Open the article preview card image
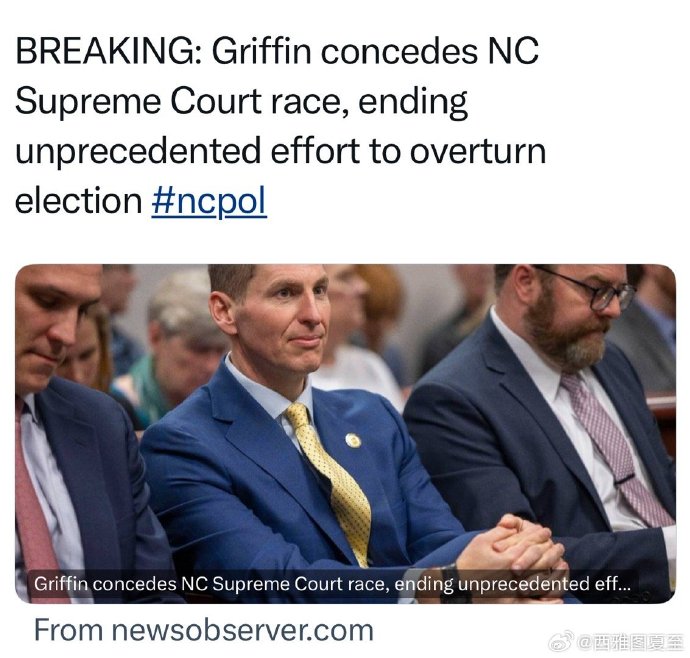This screenshot has height=658, width=690. tap(345, 434)
